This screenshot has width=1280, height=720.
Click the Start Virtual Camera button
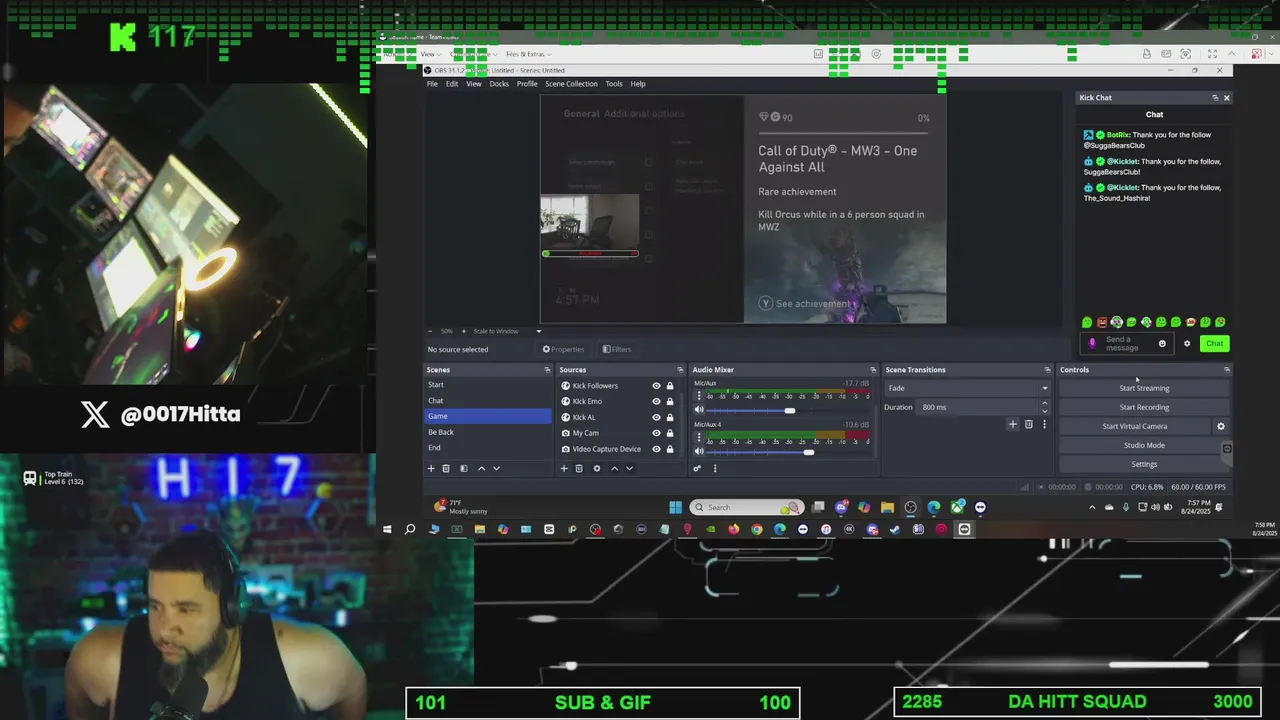tap(1135, 426)
